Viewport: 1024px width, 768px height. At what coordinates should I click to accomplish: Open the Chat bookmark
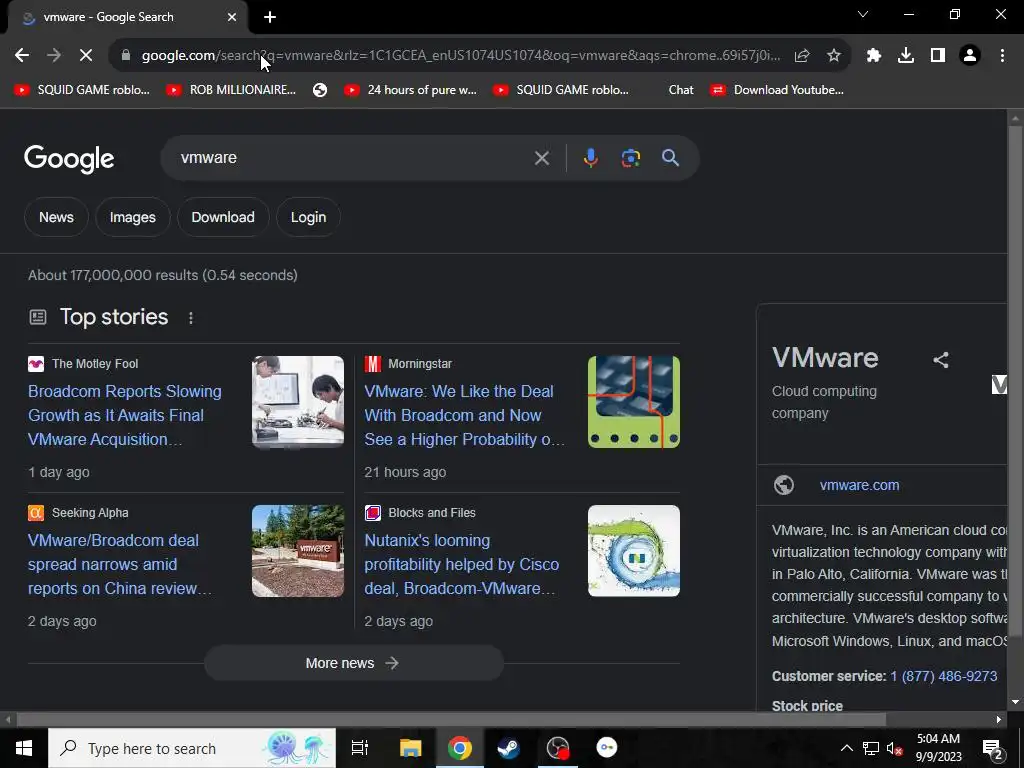pyautogui.click(x=680, y=90)
